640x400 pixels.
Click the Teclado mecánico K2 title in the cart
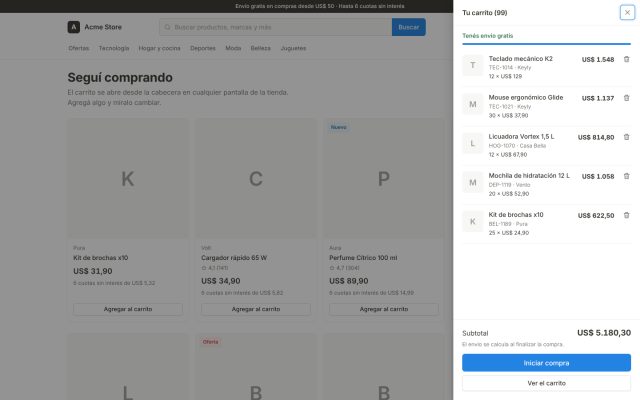coord(520,59)
